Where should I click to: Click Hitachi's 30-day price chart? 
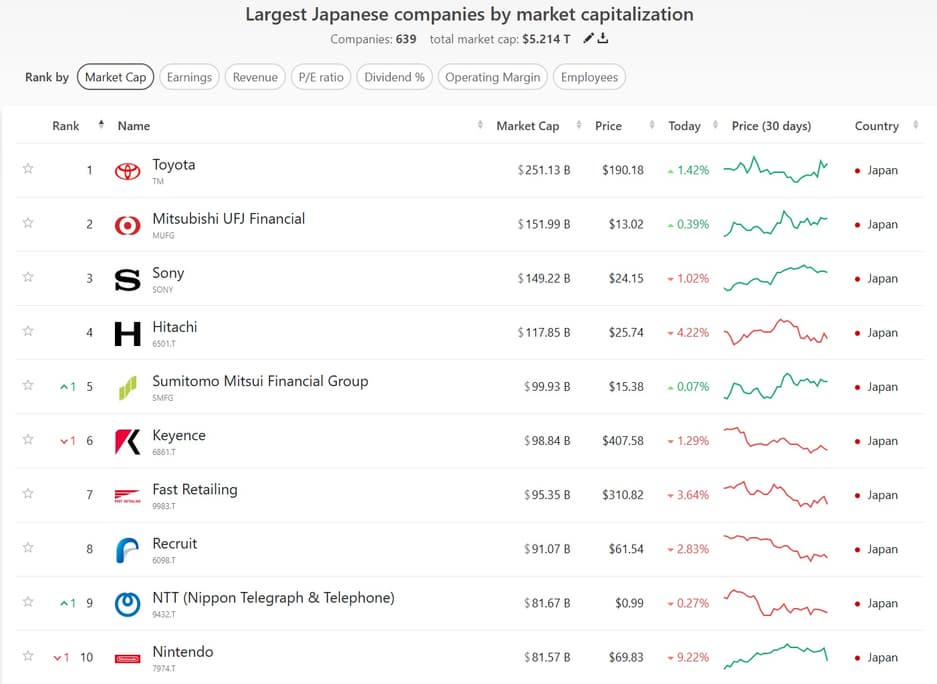pos(776,333)
